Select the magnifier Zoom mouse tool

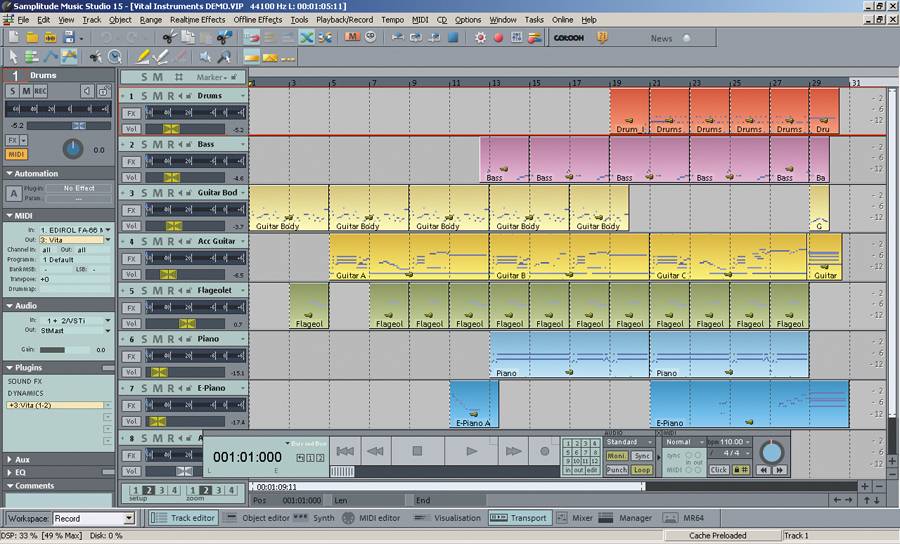click(224, 57)
